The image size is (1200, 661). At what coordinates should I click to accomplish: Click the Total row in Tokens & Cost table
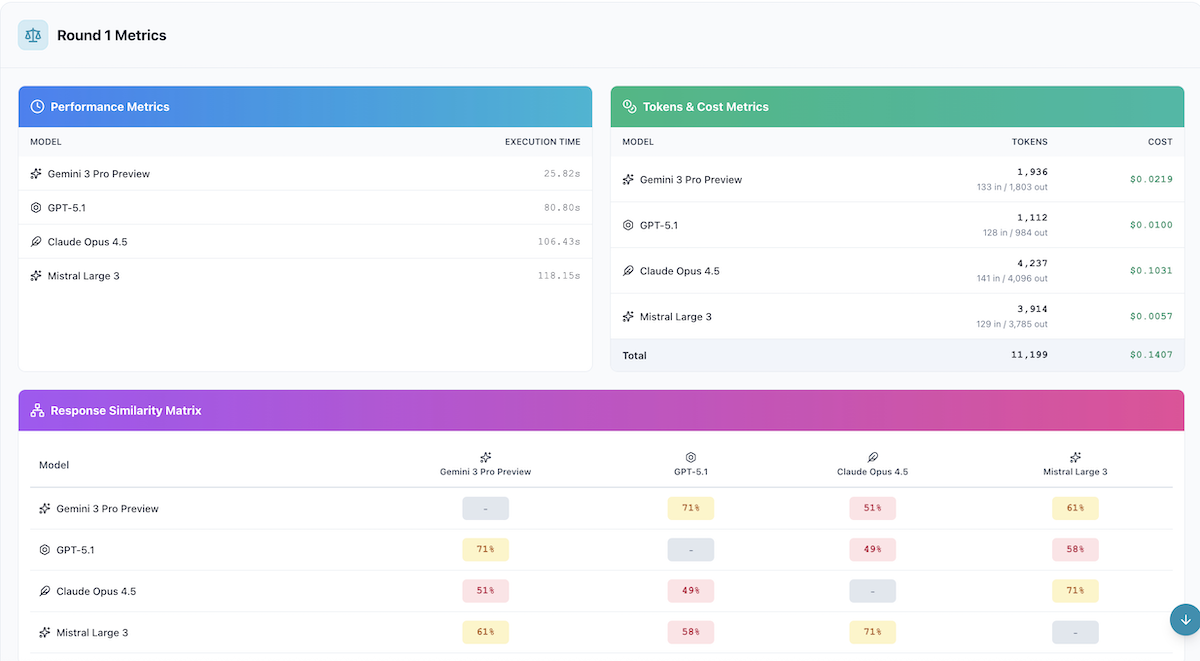[897, 356]
